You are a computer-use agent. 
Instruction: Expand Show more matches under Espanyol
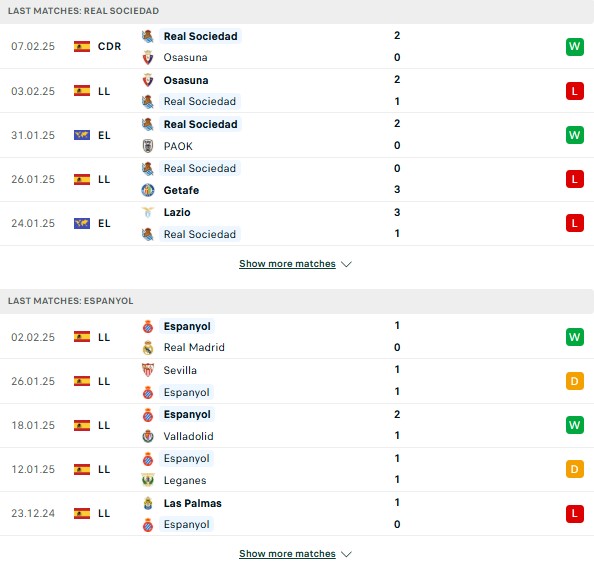point(288,554)
